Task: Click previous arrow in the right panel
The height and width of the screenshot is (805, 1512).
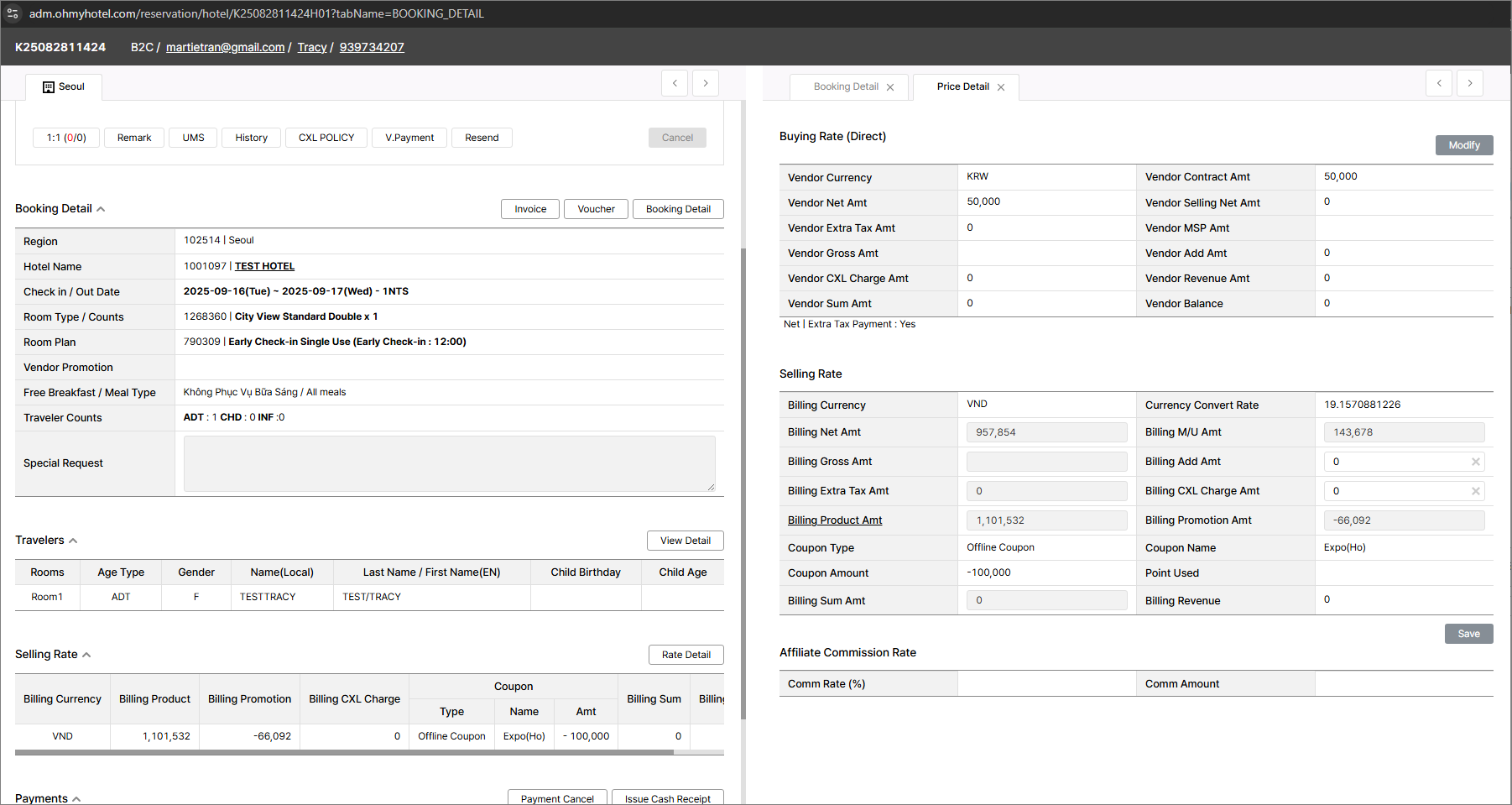Action: pyautogui.click(x=1439, y=83)
